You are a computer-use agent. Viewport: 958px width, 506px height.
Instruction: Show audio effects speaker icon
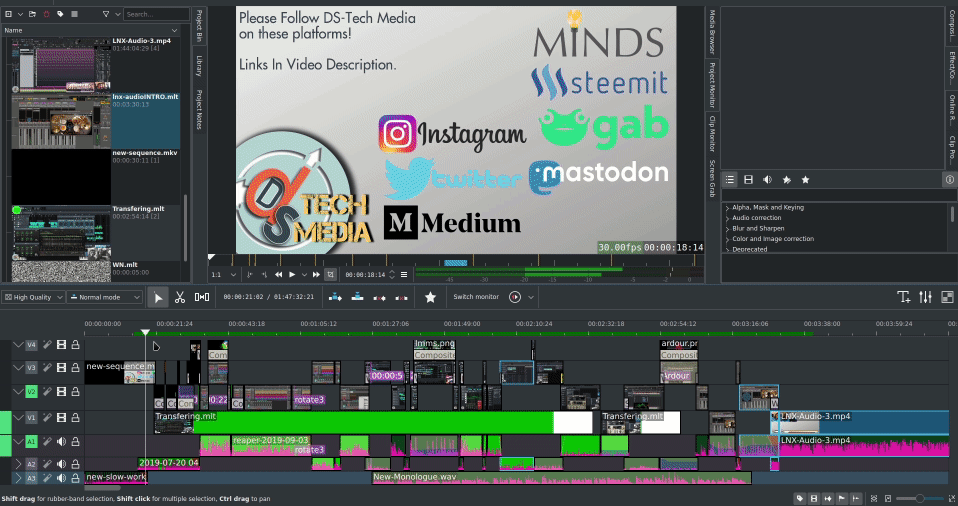point(767,180)
